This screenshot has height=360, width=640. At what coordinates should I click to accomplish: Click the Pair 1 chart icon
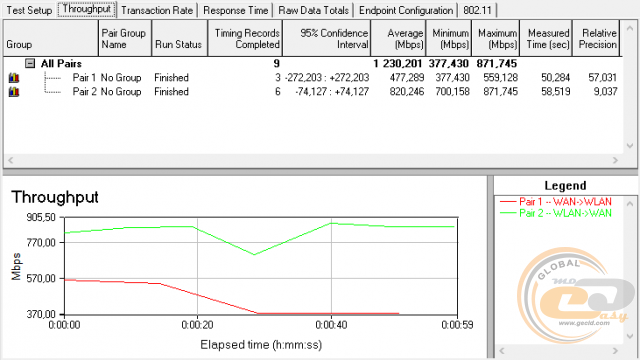point(14,78)
